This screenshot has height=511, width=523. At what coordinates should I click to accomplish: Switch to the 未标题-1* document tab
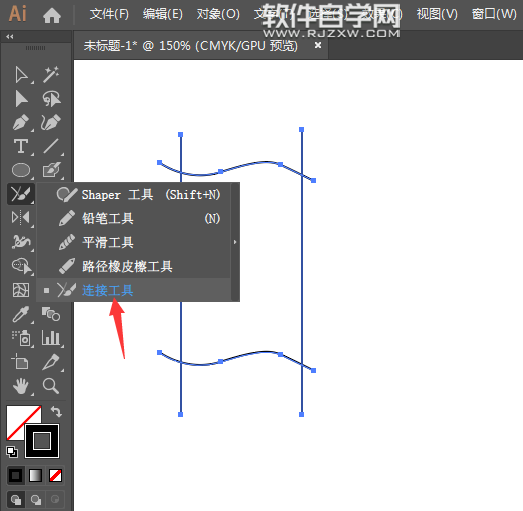190,45
